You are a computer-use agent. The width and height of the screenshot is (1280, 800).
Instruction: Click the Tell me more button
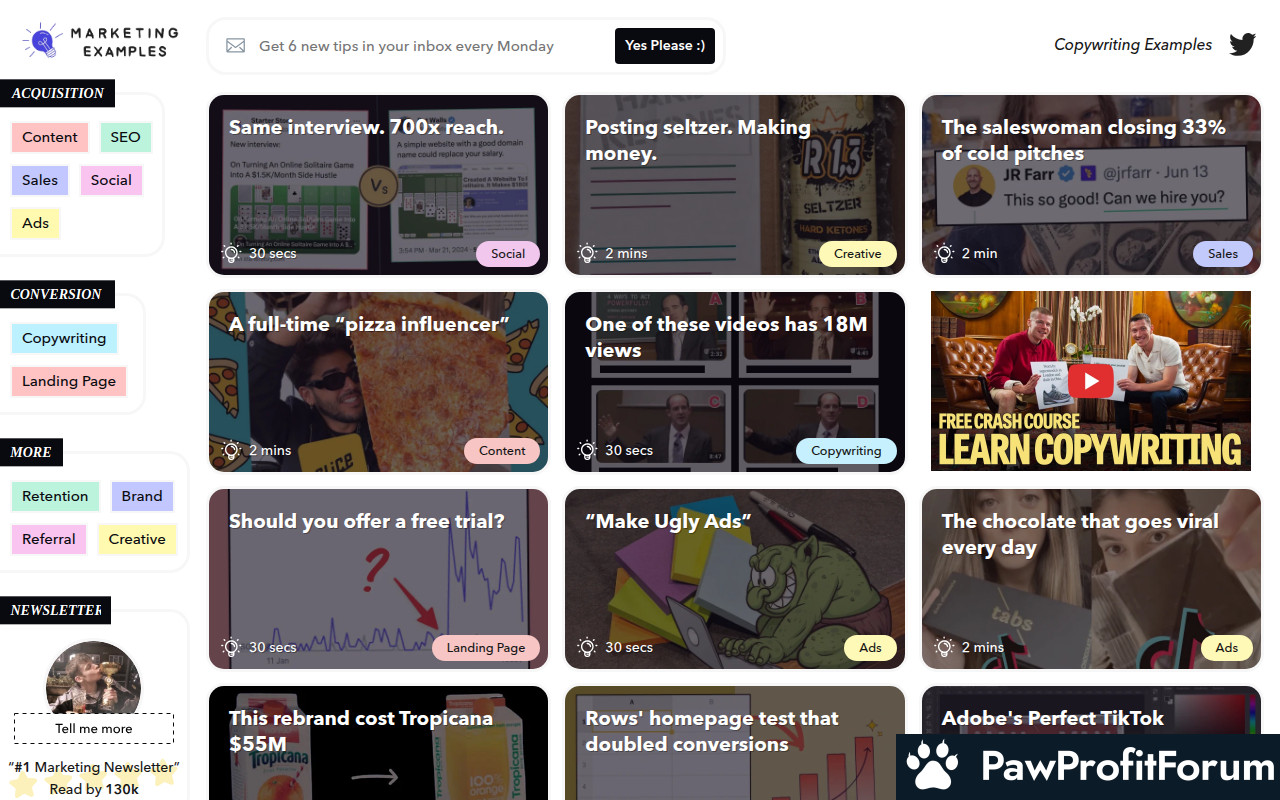tap(94, 728)
